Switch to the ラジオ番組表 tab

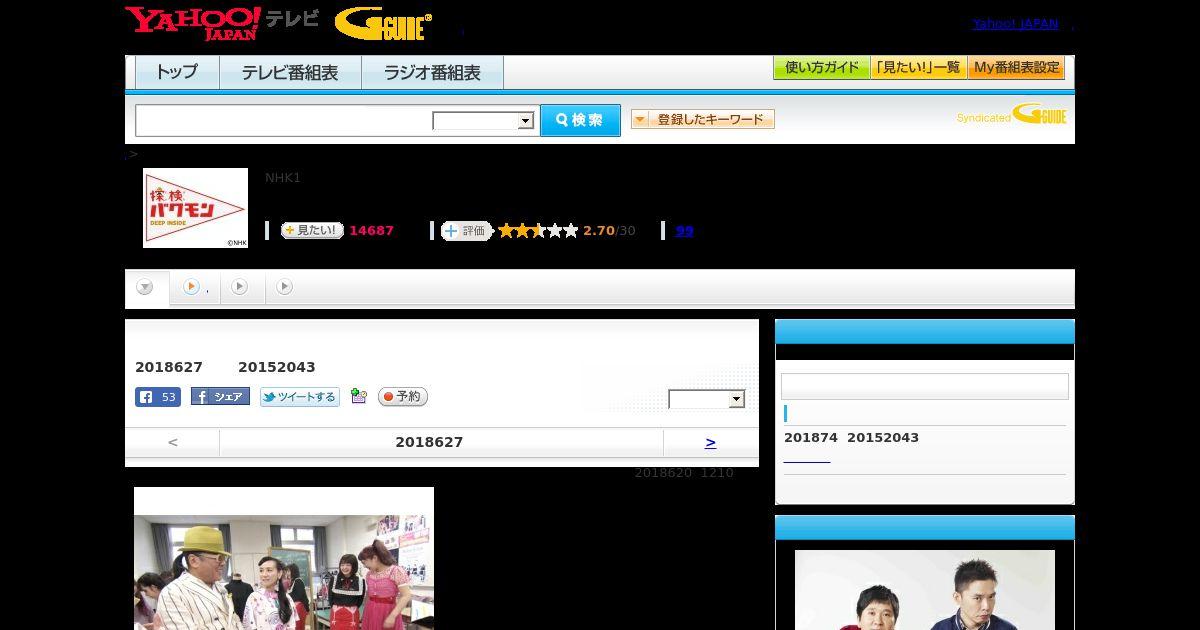[x=432, y=73]
